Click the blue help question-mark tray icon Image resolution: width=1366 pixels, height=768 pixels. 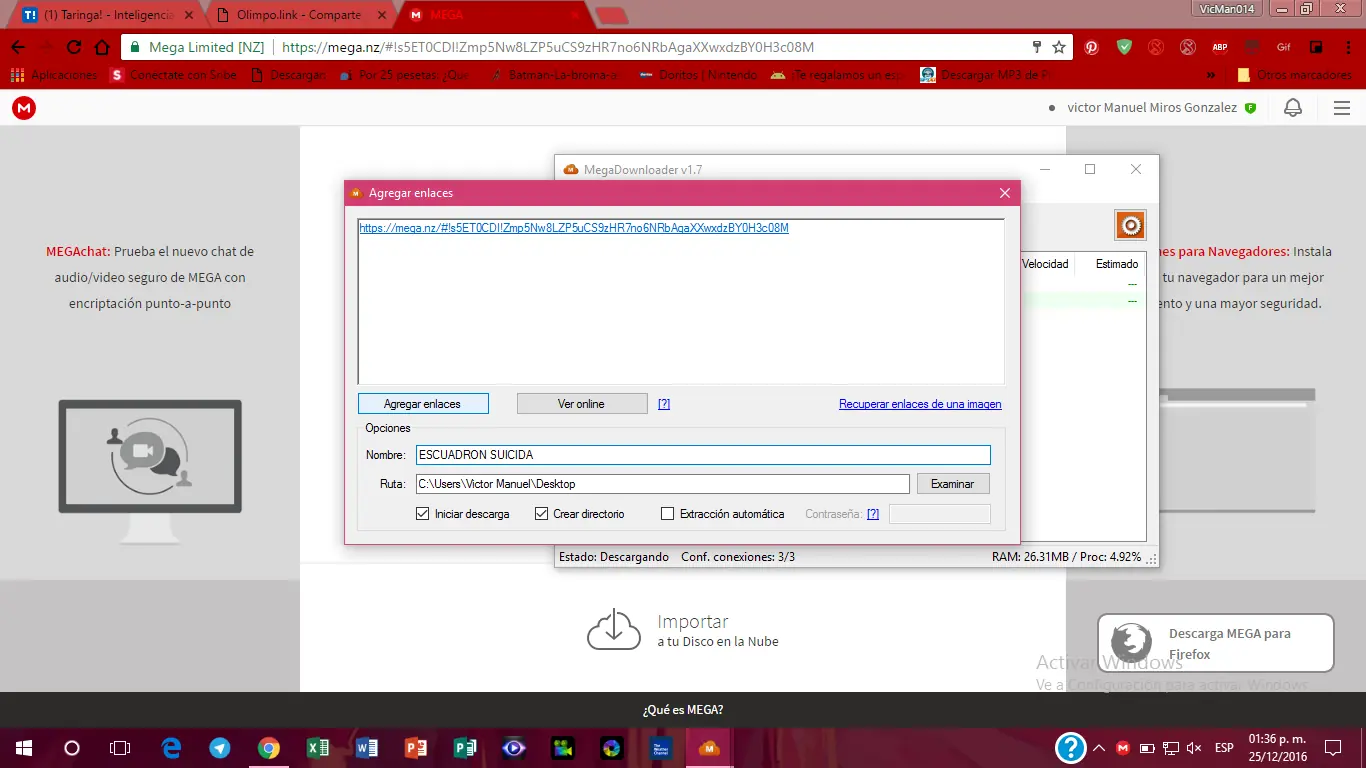click(1070, 747)
